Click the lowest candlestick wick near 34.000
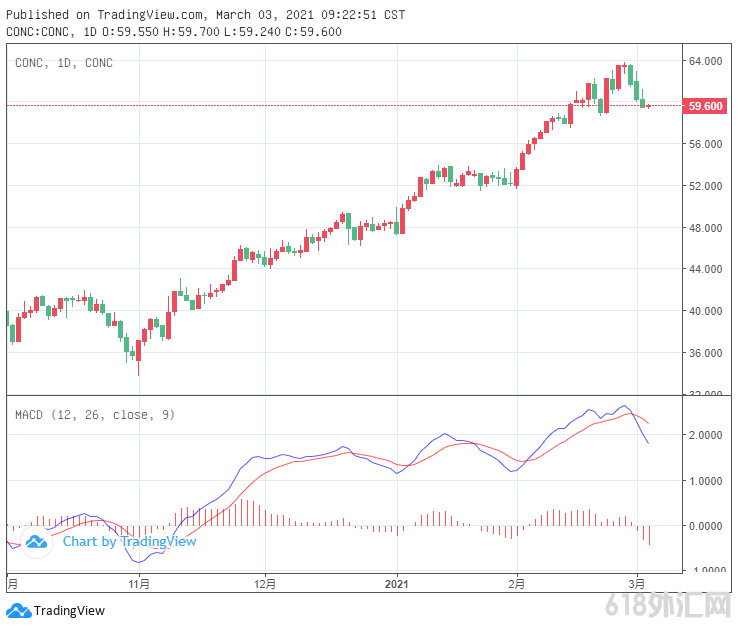The image size is (738, 629). coord(138,370)
